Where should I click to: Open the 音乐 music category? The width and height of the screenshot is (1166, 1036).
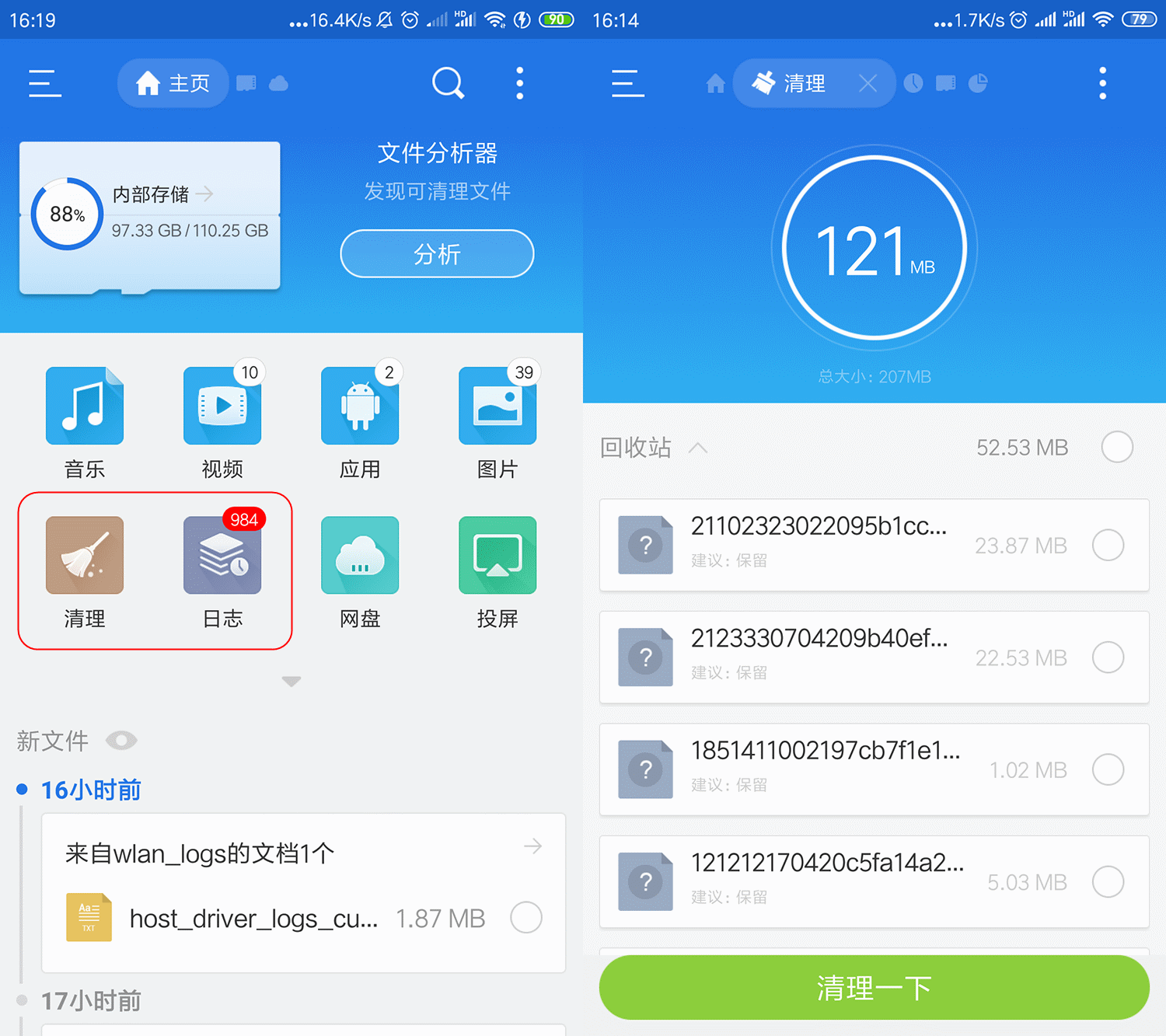point(85,406)
